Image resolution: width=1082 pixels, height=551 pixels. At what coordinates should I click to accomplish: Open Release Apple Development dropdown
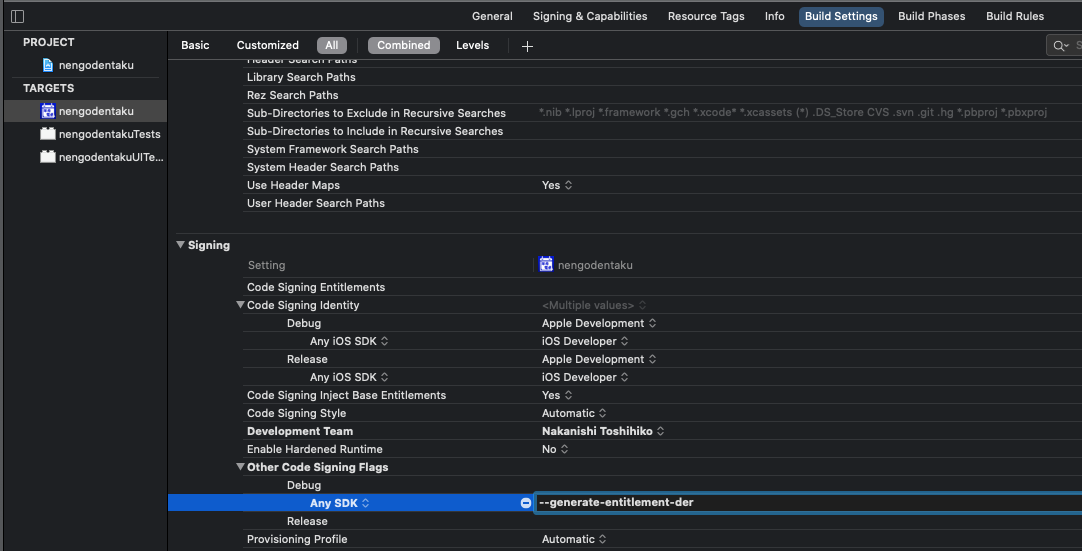[x=599, y=359]
